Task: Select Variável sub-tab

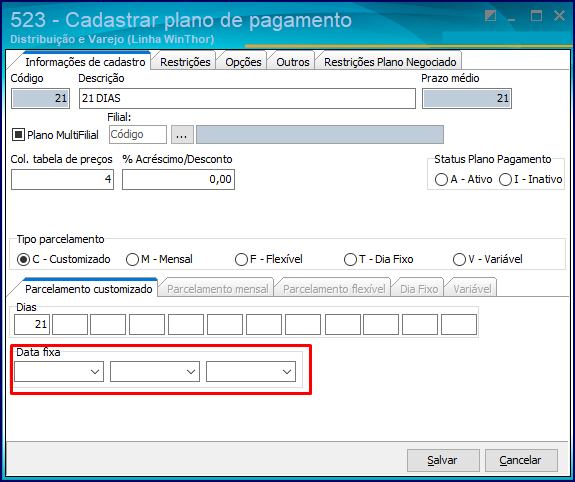Action: [x=472, y=289]
